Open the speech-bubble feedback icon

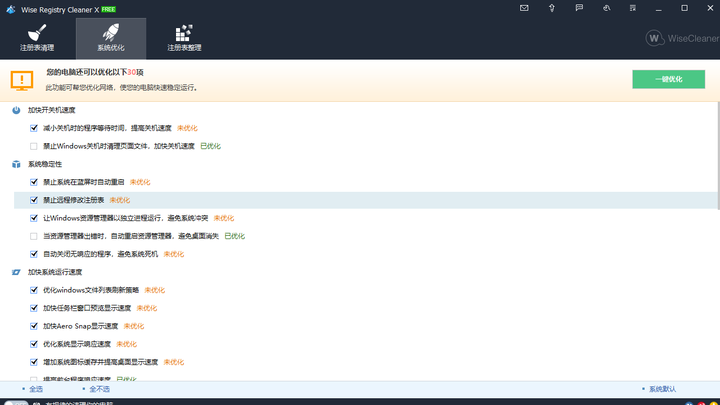579,8
